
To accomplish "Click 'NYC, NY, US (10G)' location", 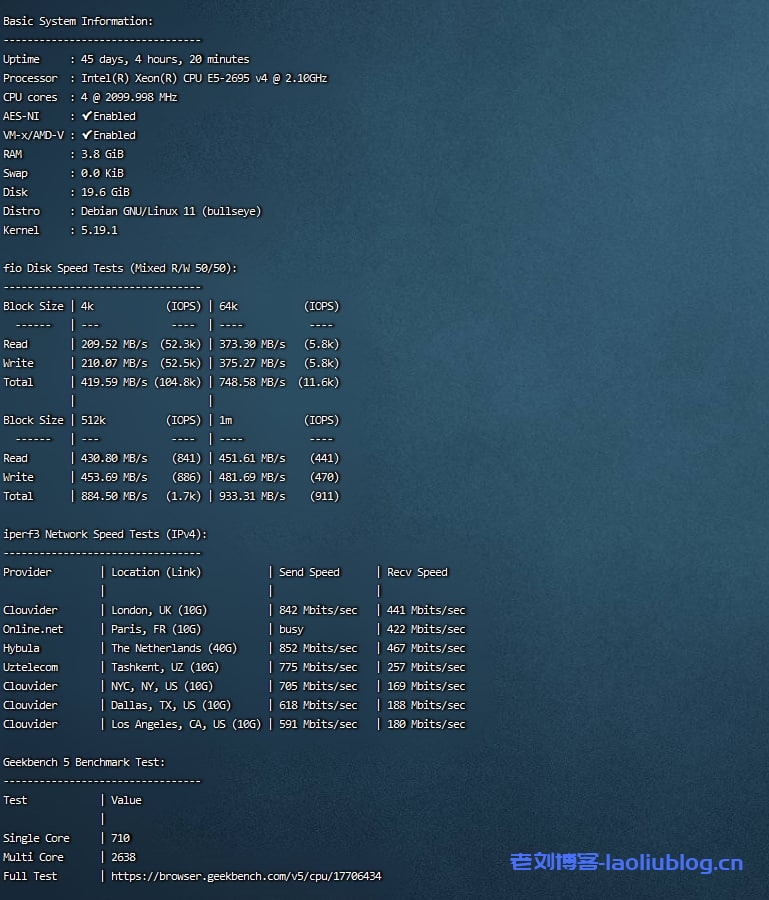I will (162, 686).
